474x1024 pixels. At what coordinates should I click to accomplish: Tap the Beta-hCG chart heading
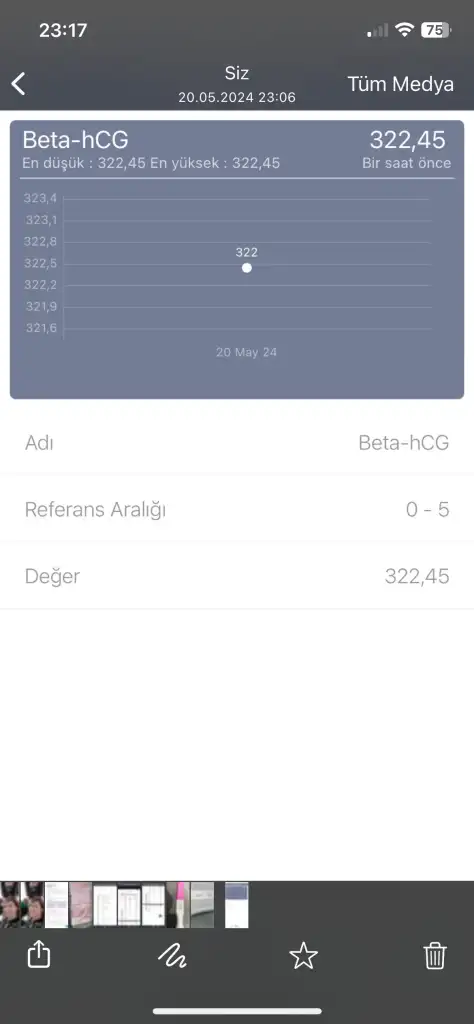click(x=75, y=140)
